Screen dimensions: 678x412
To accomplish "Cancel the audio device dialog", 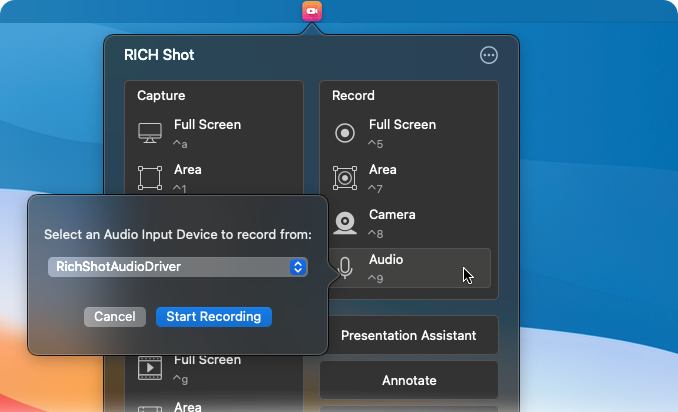I will (x=115, y=317).
